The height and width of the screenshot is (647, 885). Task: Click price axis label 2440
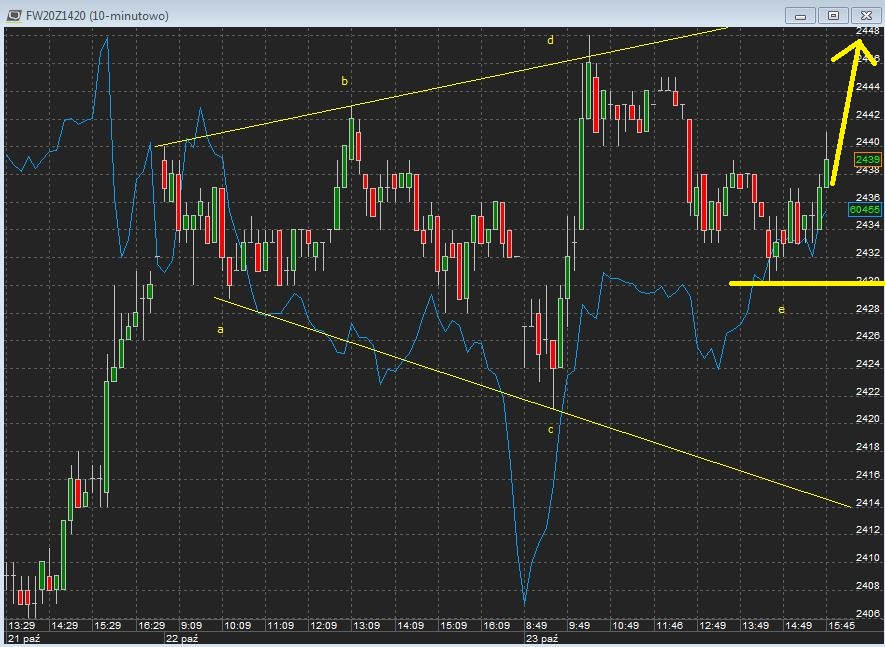pos(868,142)
